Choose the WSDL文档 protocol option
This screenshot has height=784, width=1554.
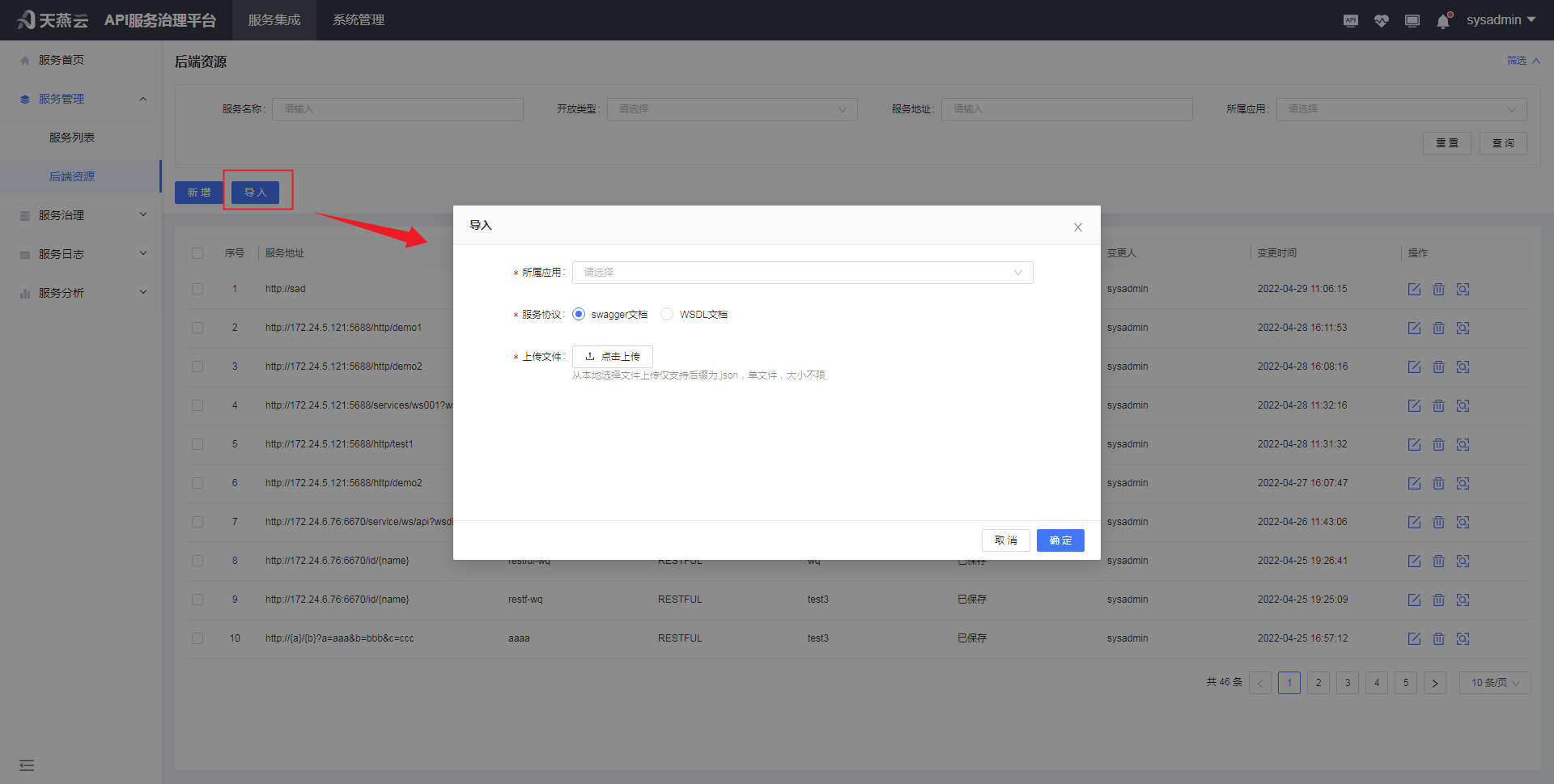[666, 314]
